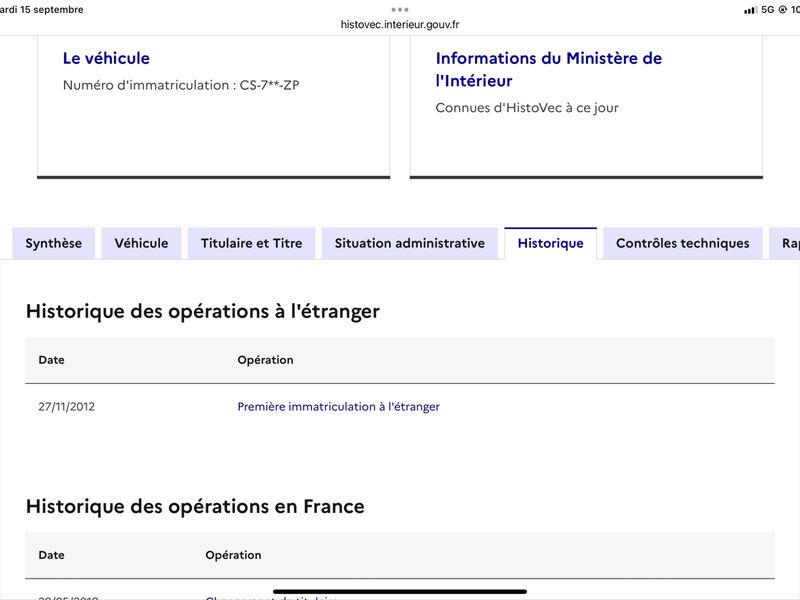Click Historique des opérations en France heading

[x=195, y=506]
